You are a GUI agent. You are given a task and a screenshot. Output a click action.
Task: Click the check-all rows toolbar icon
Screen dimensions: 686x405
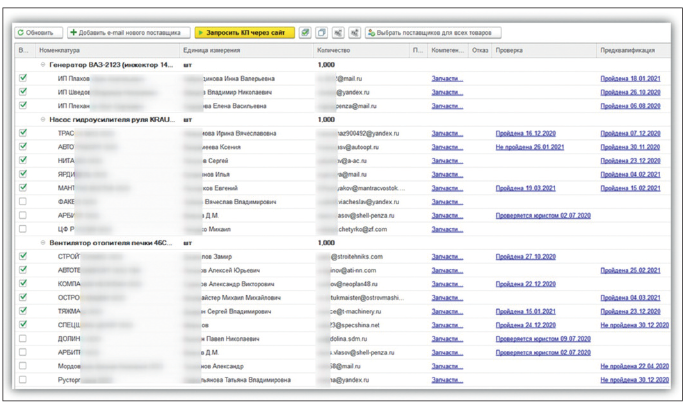pos(305,32)
